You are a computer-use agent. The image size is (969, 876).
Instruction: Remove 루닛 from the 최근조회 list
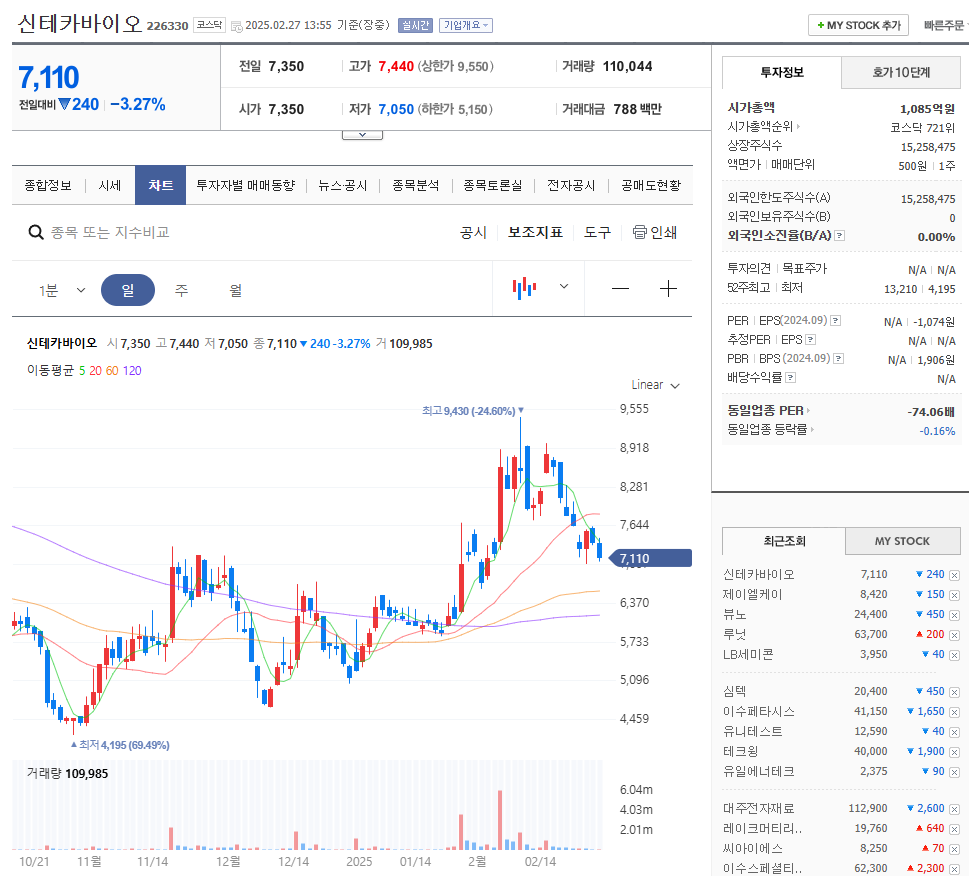click(955, 635)
